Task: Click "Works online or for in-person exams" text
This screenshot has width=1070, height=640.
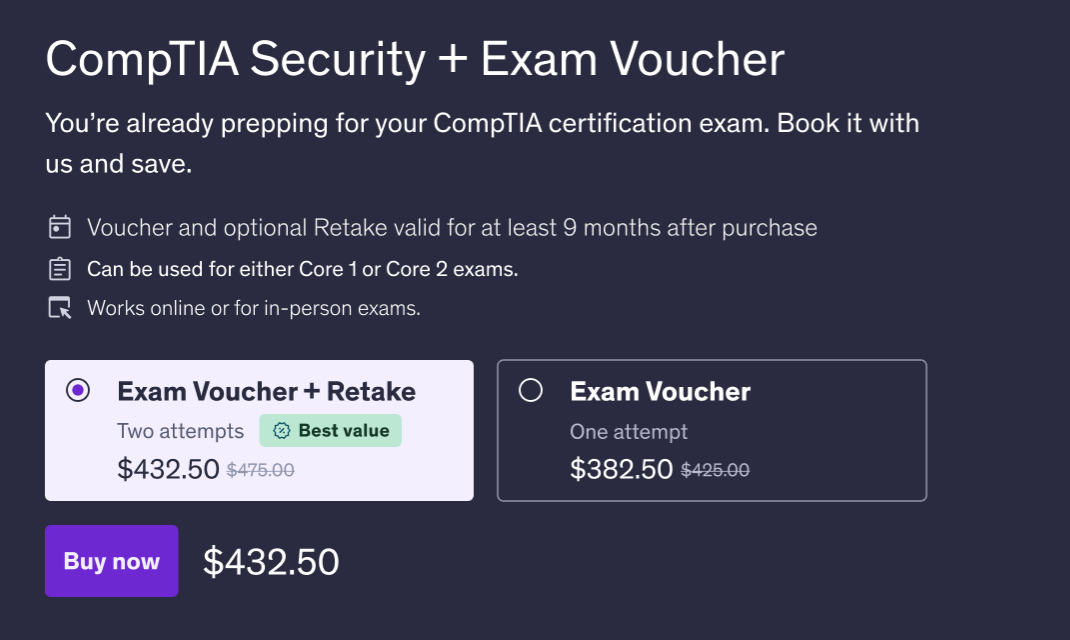Action: pos(253,308)
